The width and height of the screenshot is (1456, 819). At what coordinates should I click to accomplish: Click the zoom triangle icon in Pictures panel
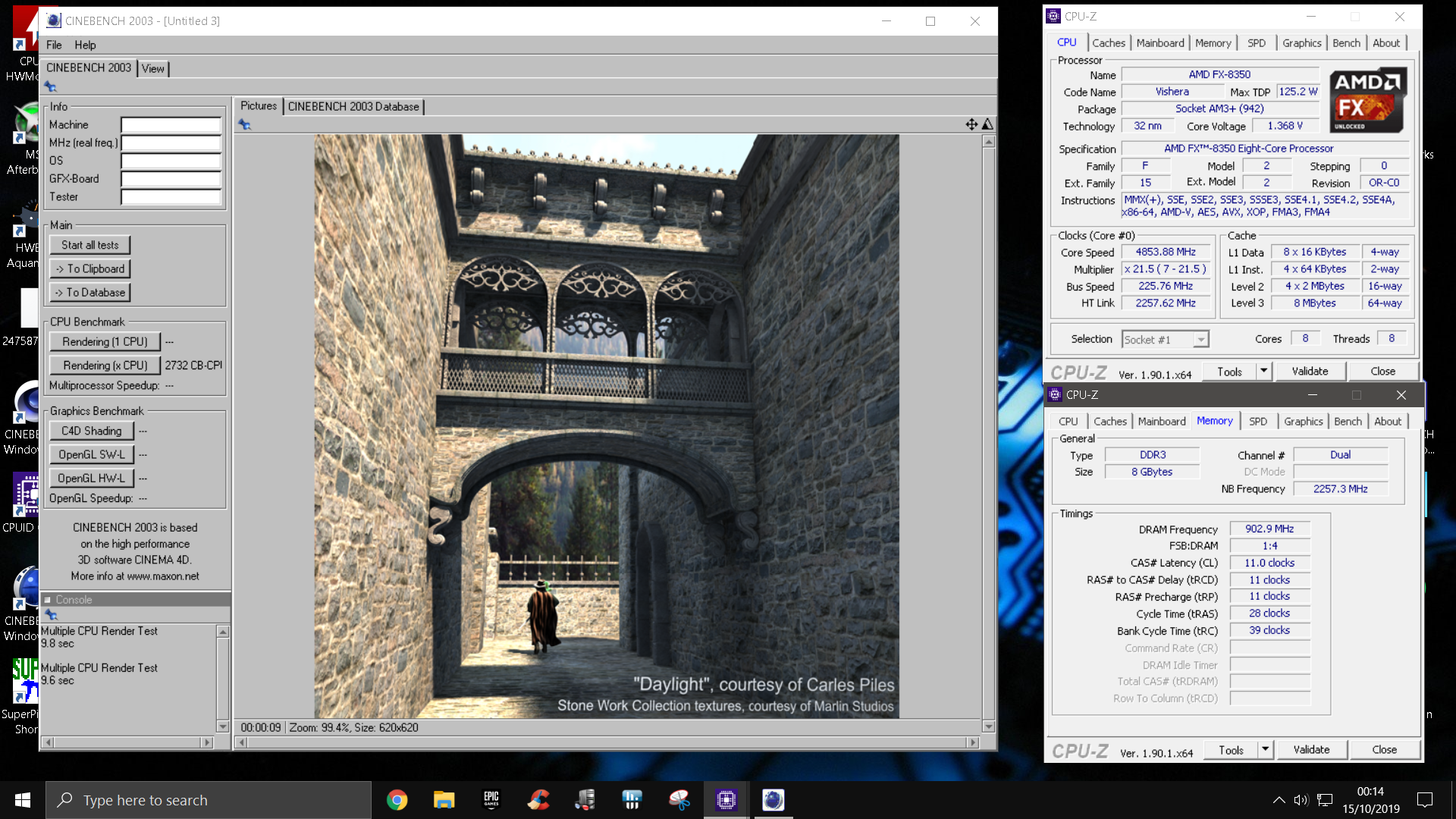click(x=987, y=124)
